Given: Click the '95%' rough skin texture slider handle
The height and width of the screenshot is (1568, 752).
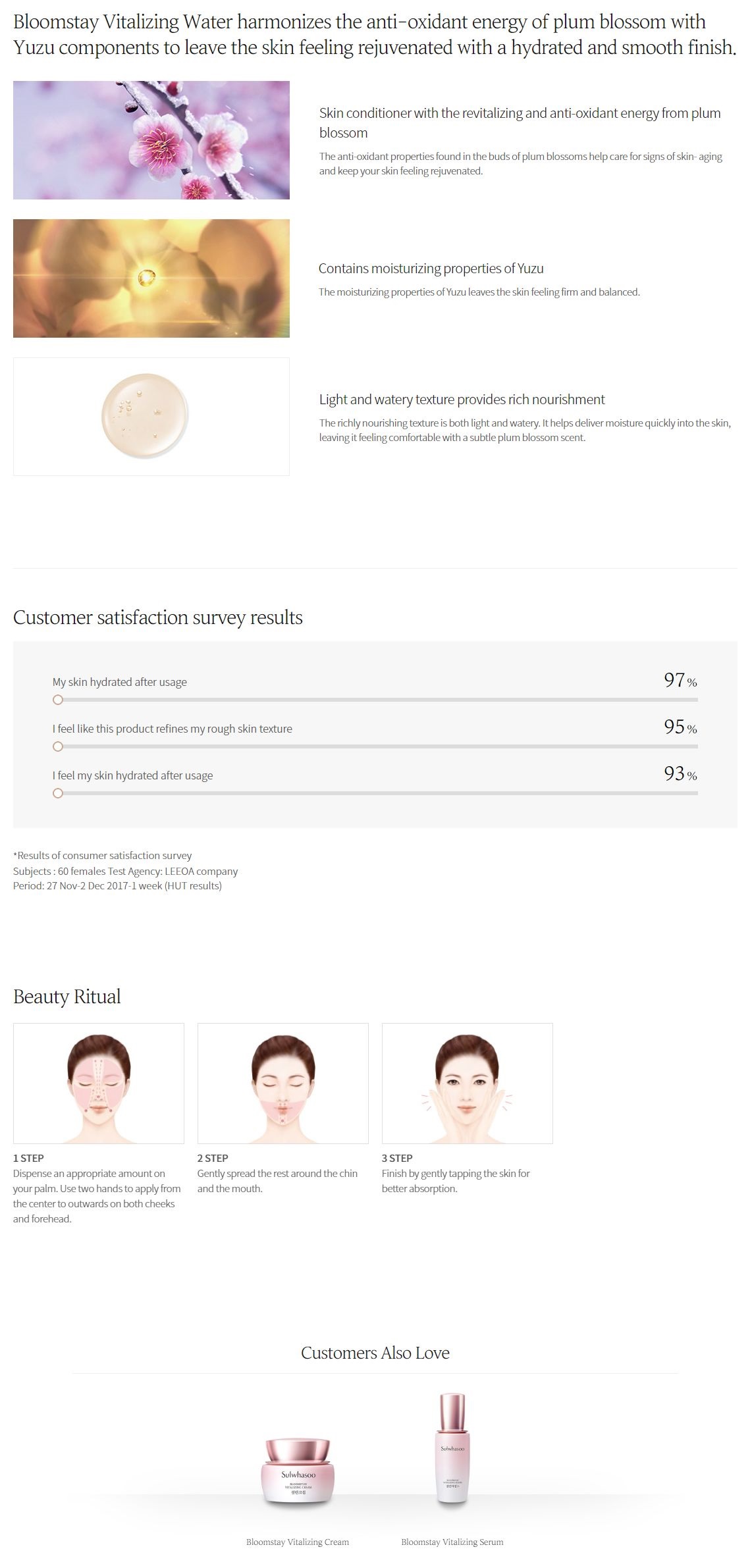Looking at the screenshot, I should click(58, 746).
